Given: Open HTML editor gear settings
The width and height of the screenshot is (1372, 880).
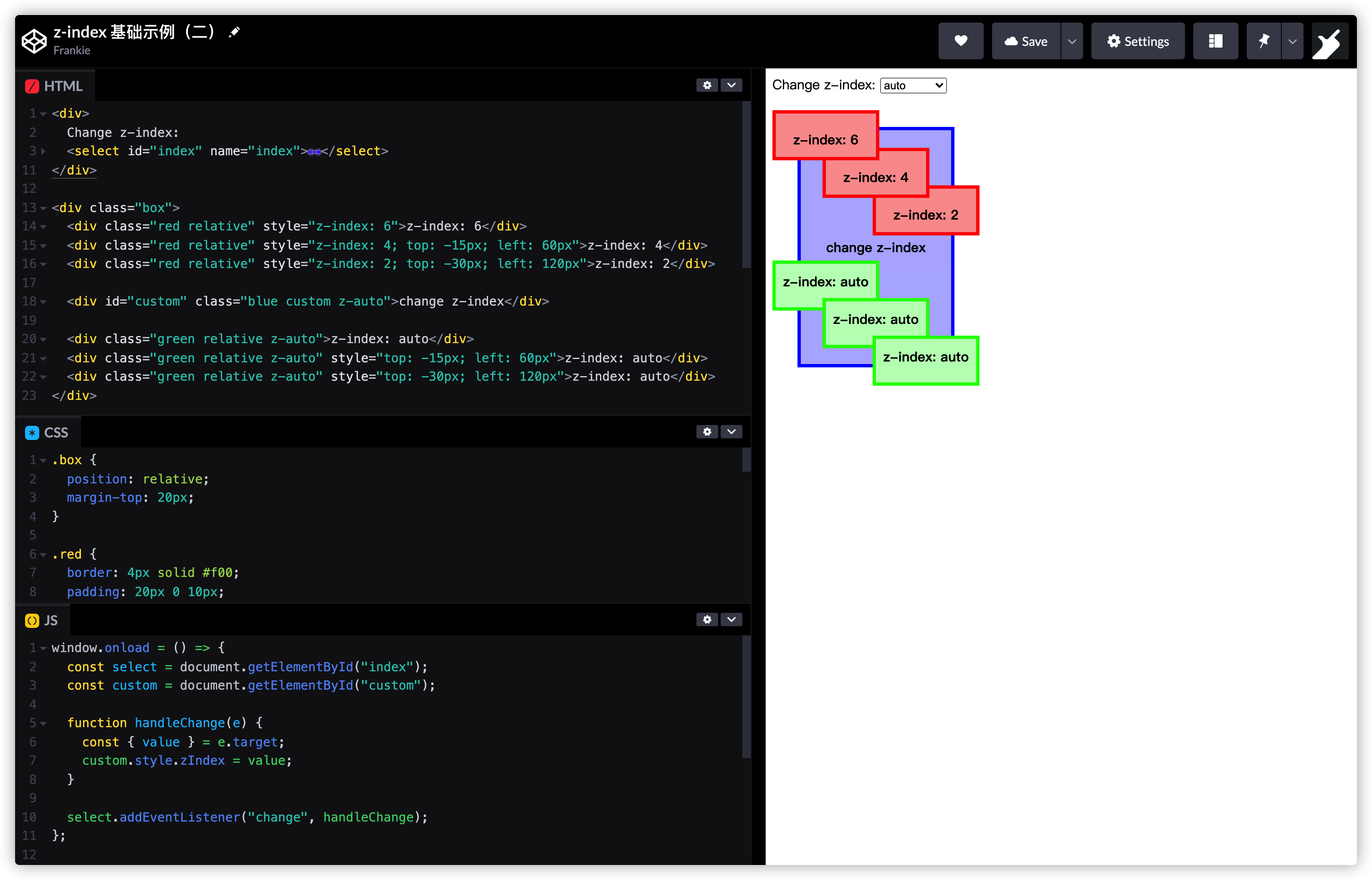Looking at the screenshot, I should (x=707, y=85).
